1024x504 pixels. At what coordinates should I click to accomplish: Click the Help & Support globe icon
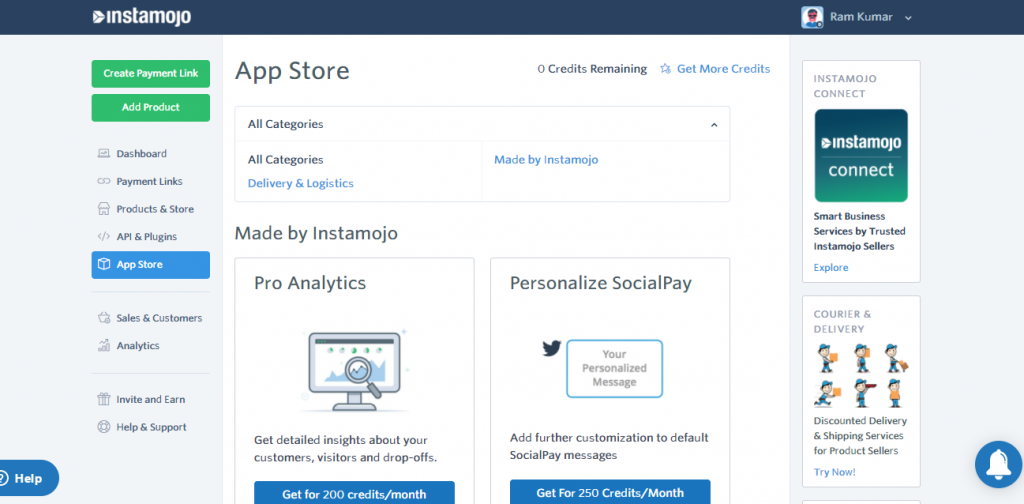(x=104, y=427)
